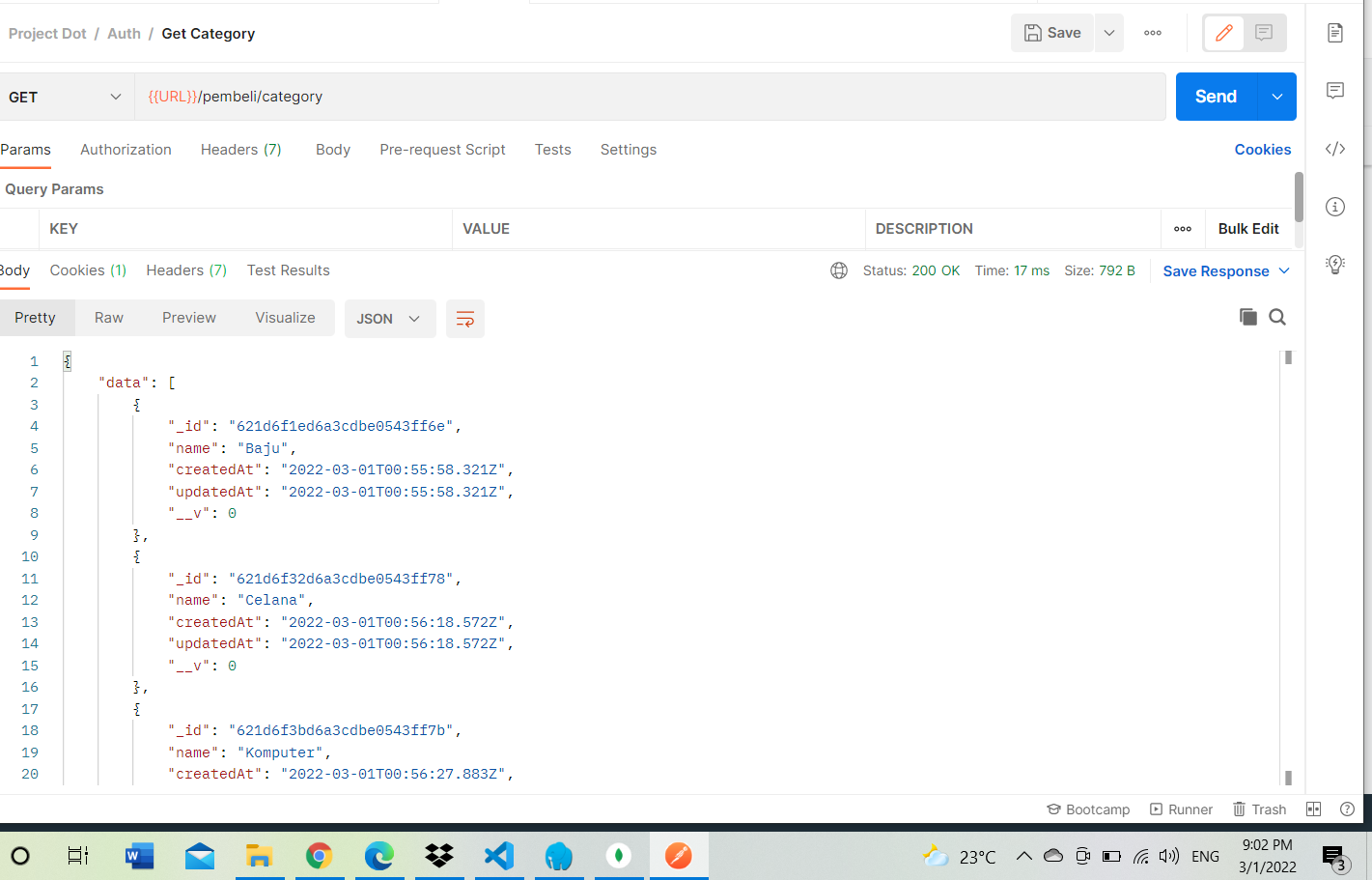Open Dropbox from the taskbar
The width and height of the screenshot is (1372, 880).
point(439,856)
